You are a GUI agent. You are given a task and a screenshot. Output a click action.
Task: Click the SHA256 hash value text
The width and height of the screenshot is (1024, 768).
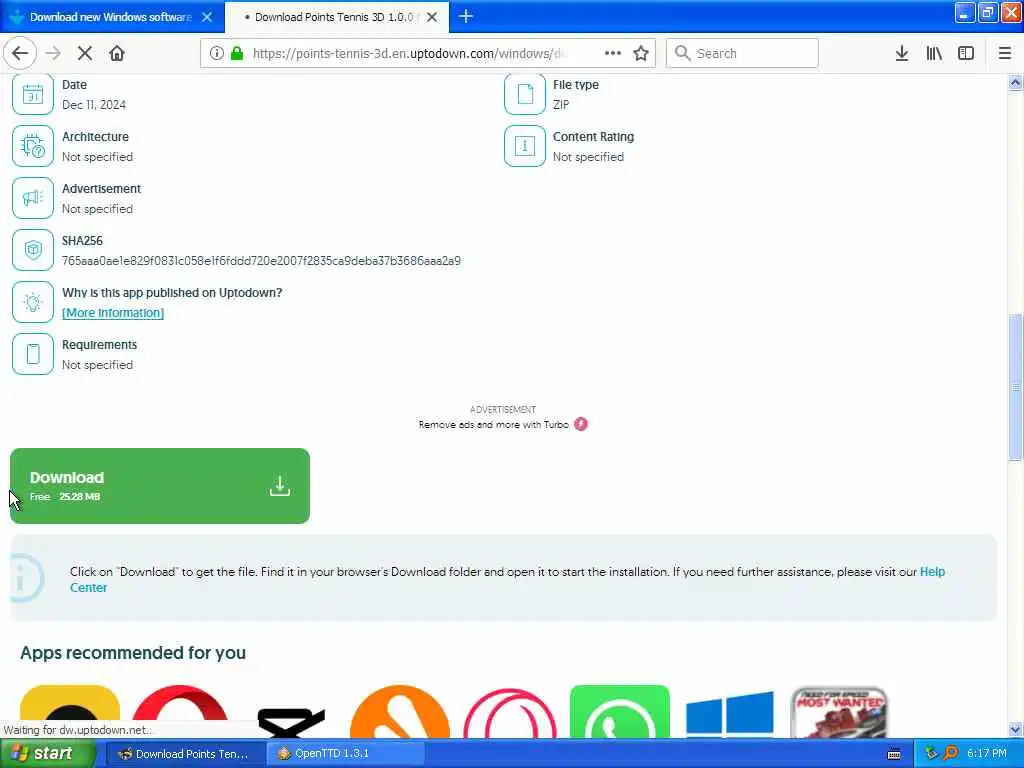tap(261, 261)
